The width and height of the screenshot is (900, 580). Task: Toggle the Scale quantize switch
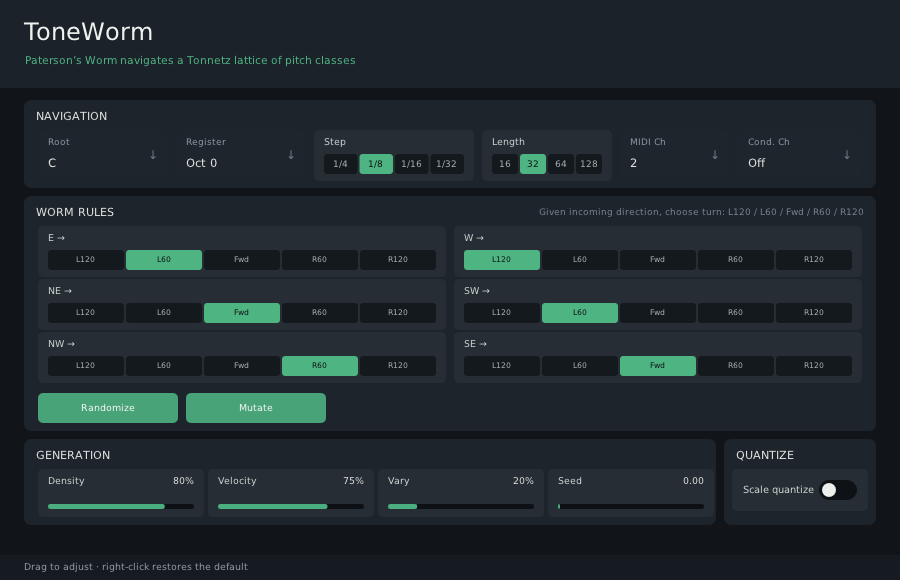pos(838,490)
